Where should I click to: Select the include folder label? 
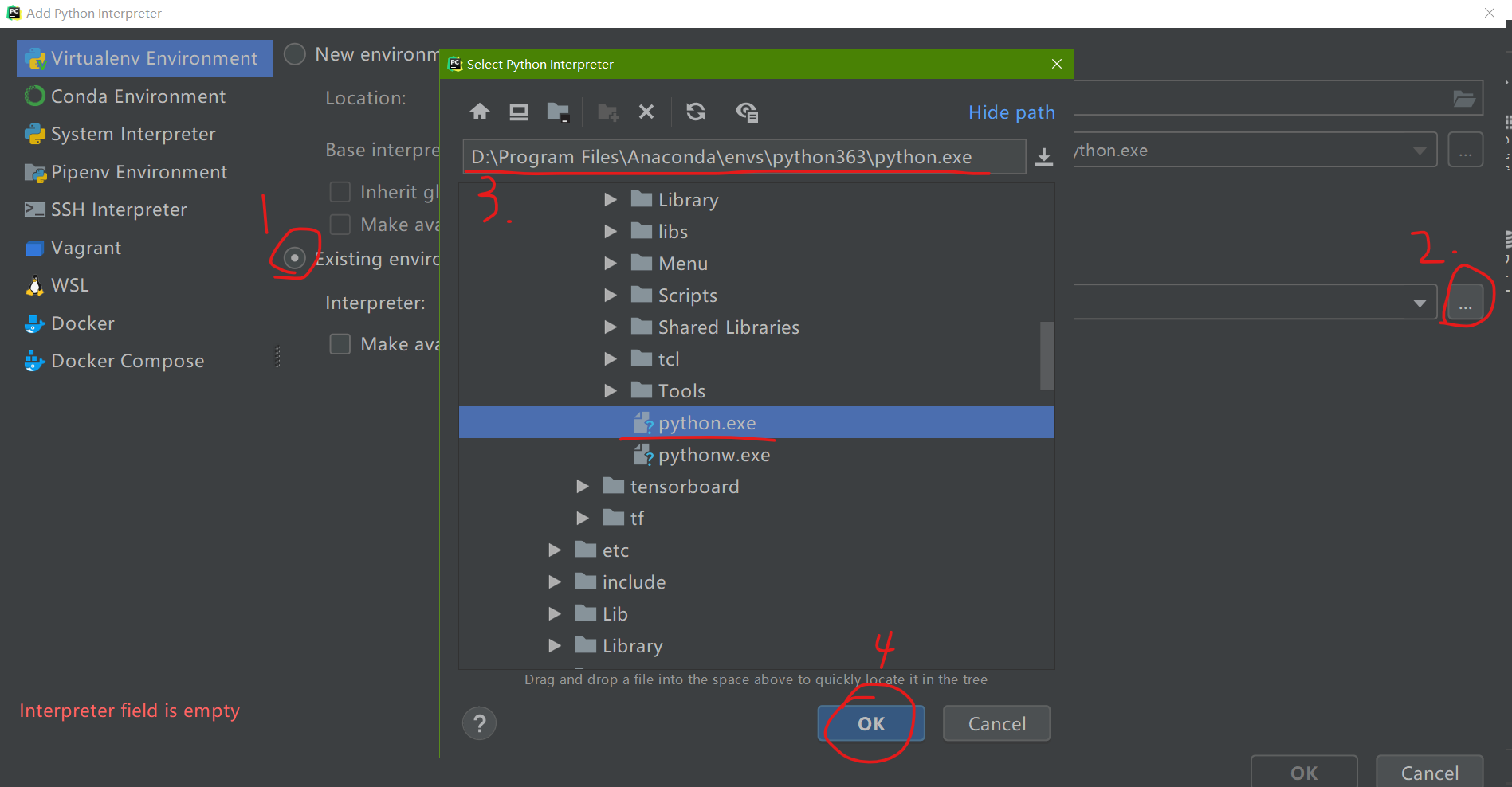(634, 582)
